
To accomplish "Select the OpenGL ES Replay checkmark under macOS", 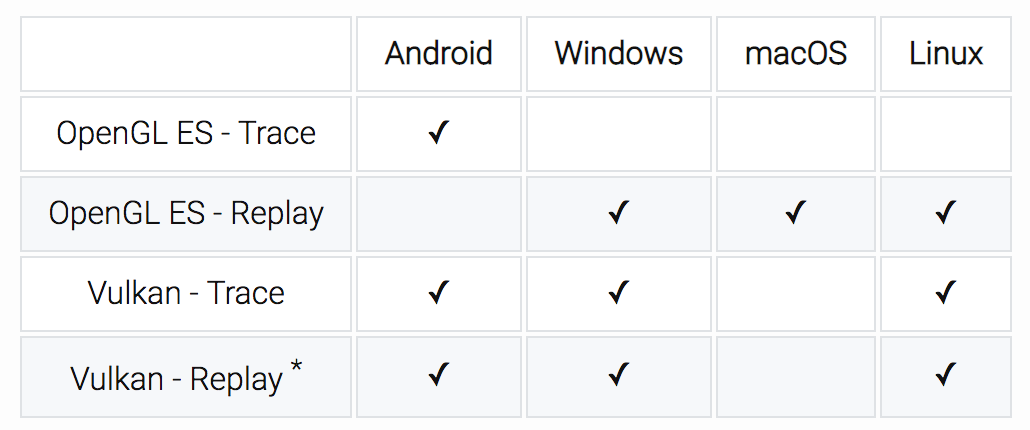I will pyautogui.click(x=796, y=213).
